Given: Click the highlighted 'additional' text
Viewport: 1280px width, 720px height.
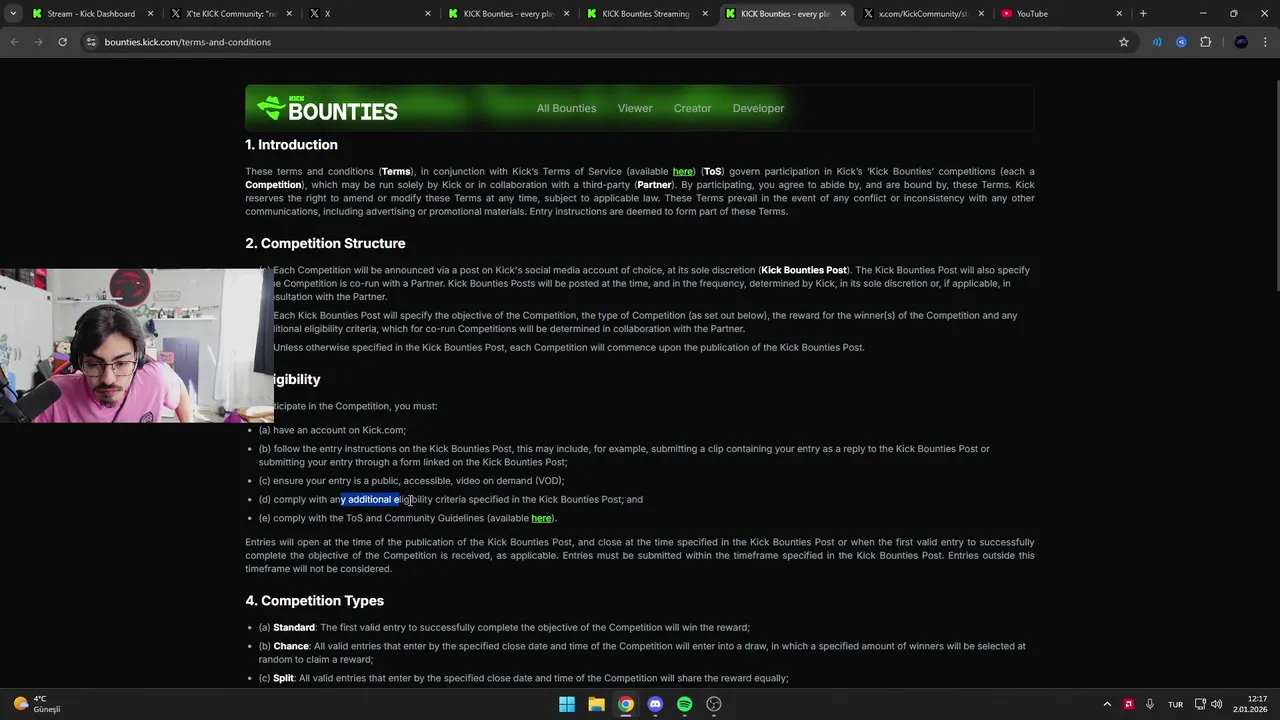Looking at the screenshot, I should [x=369, y=499].
